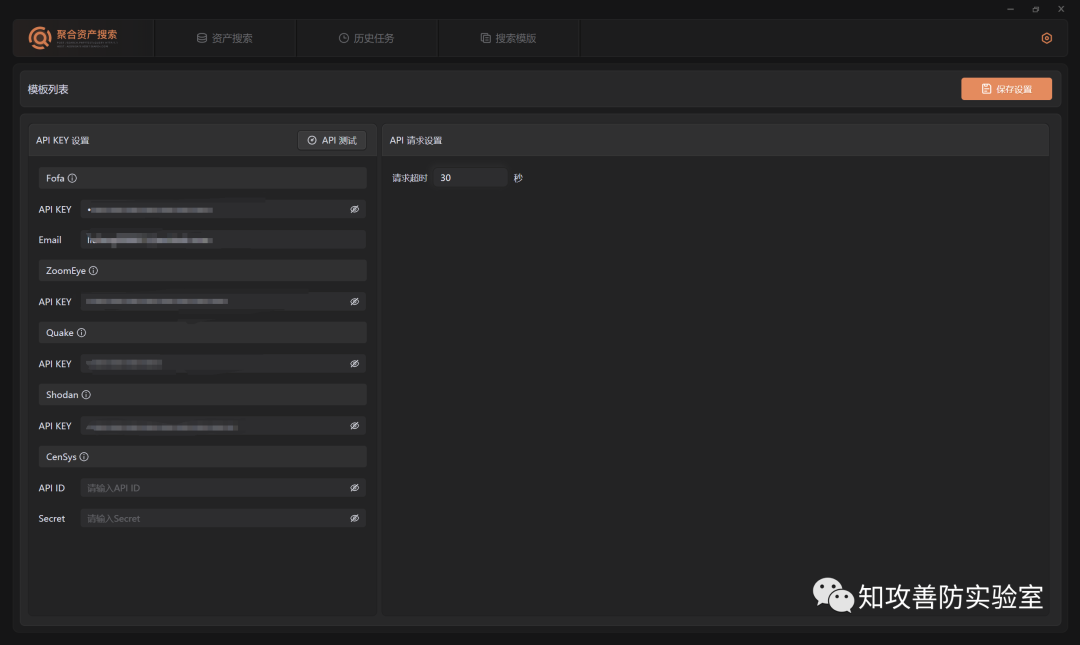
Task: Focus the CenSys Secret field
Action: 223,518
